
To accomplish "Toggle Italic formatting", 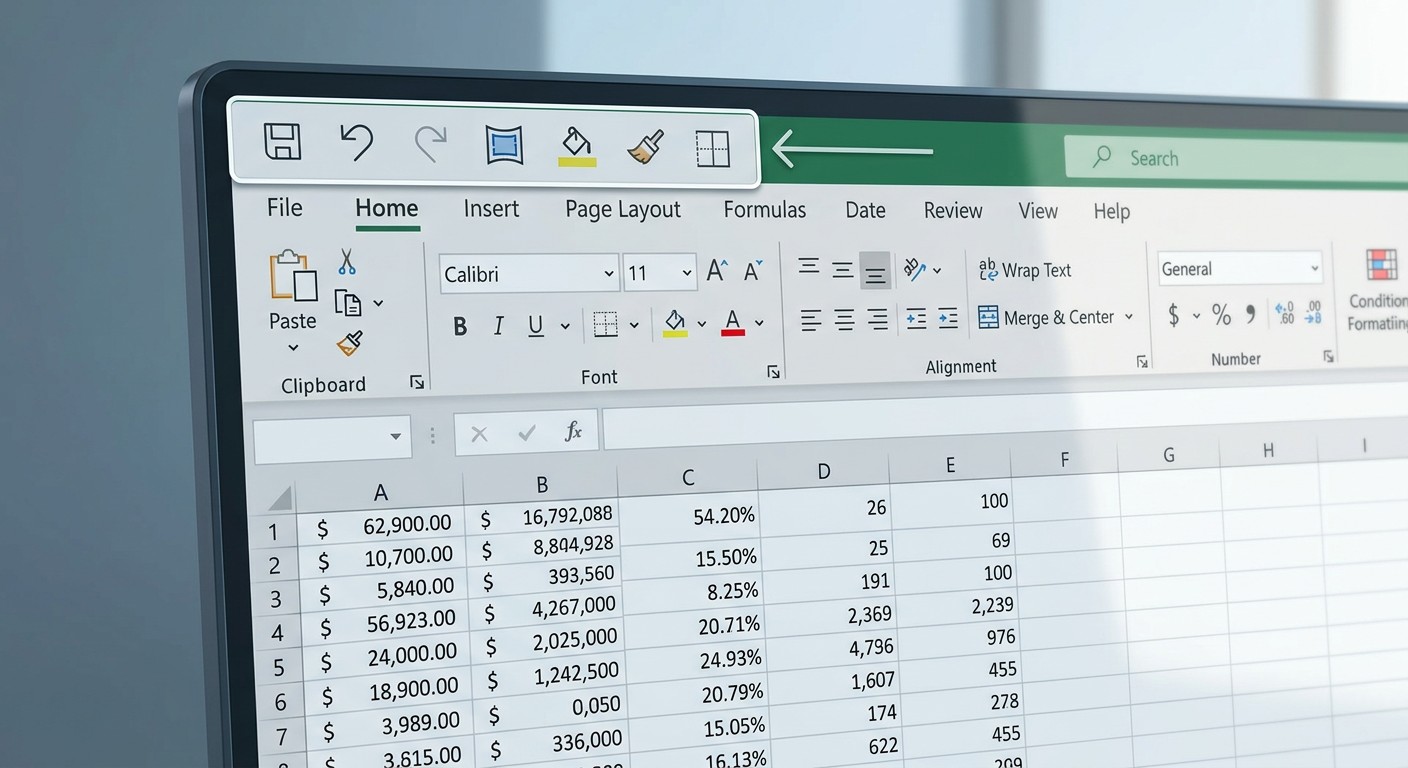I will (498, 326).
